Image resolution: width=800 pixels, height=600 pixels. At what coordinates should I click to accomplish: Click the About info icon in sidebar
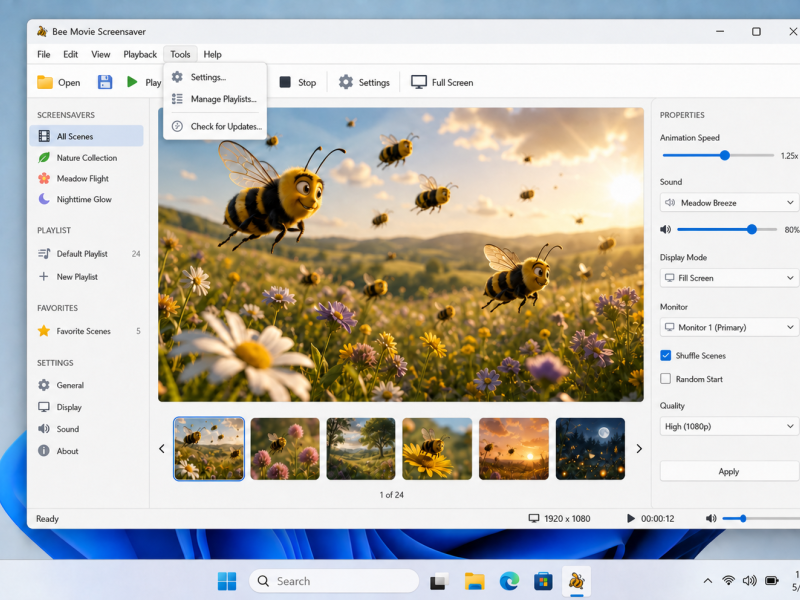[x=44, y=451]
